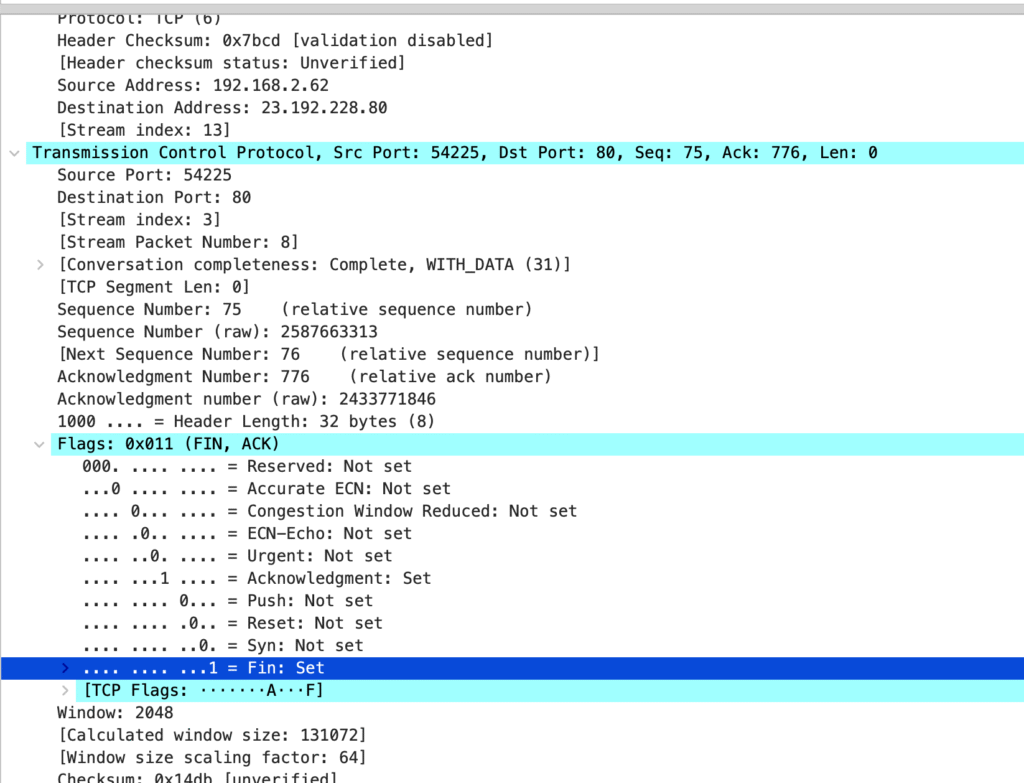Expand the TCP Flags summary row

(x=66, y=691)
